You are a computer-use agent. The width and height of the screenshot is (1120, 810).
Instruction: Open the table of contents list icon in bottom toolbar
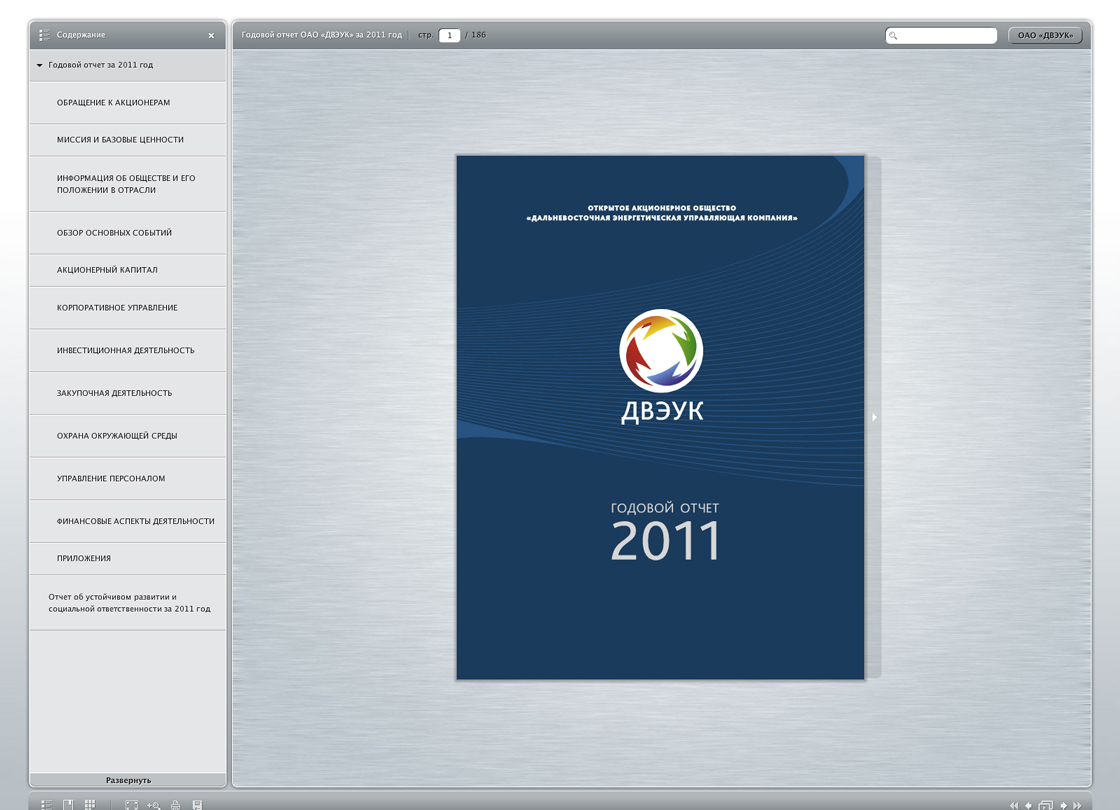tap(46, 805)
